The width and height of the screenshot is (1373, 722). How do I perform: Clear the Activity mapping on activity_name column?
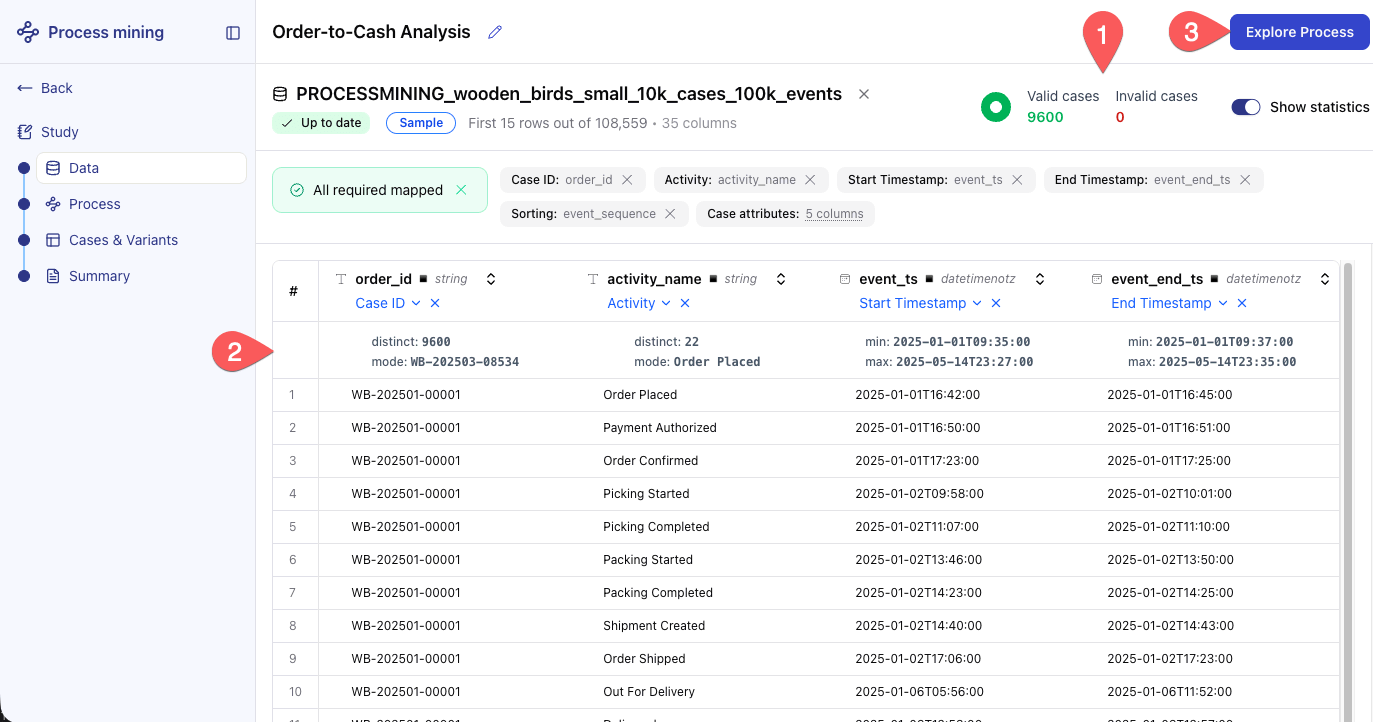pyautogui.click(x=685, y=303)
